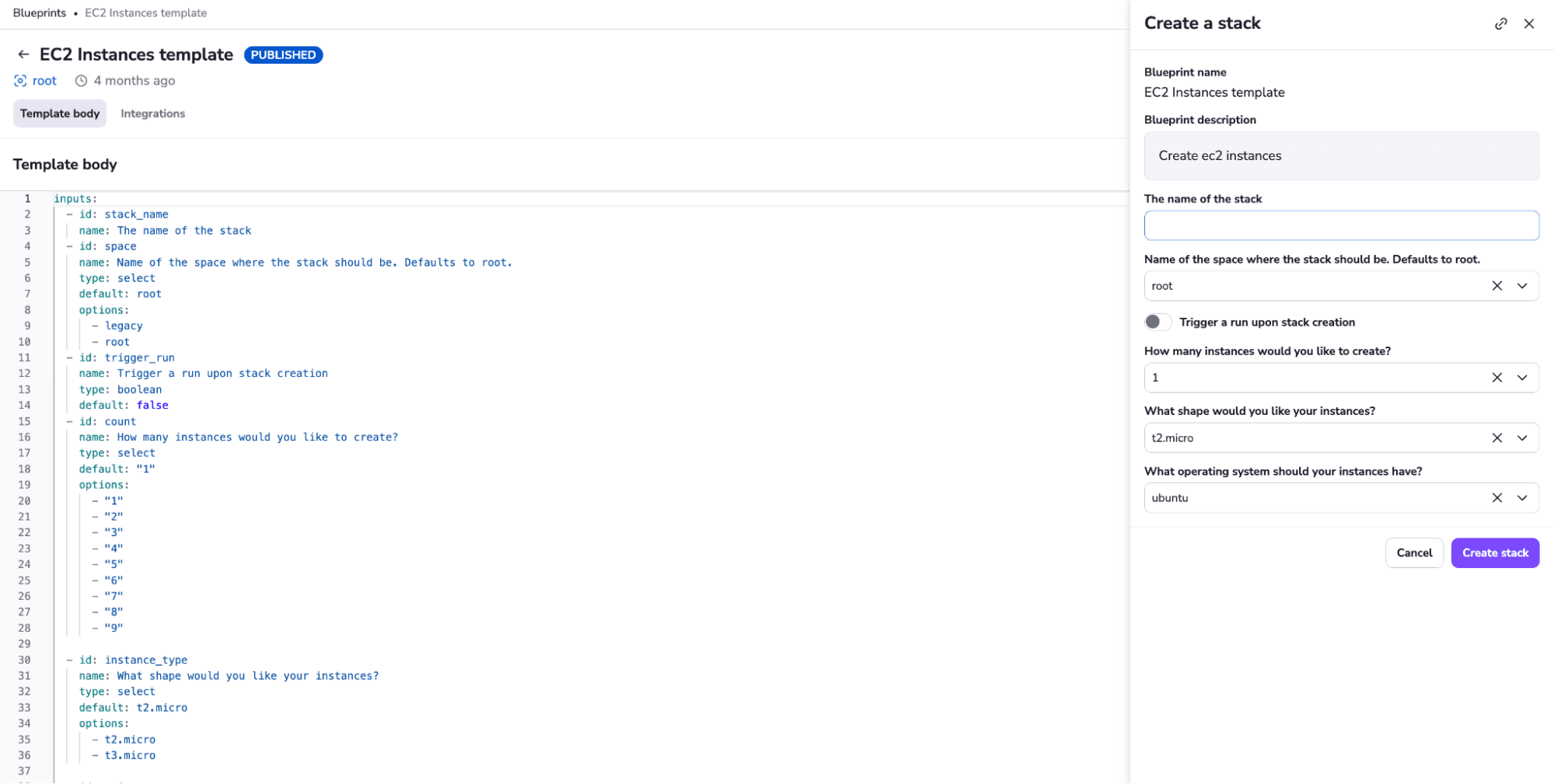Image resolution: width=1554 pixels, height=784 pixels.
Task: Open the root space link
Action: [44, 81]
